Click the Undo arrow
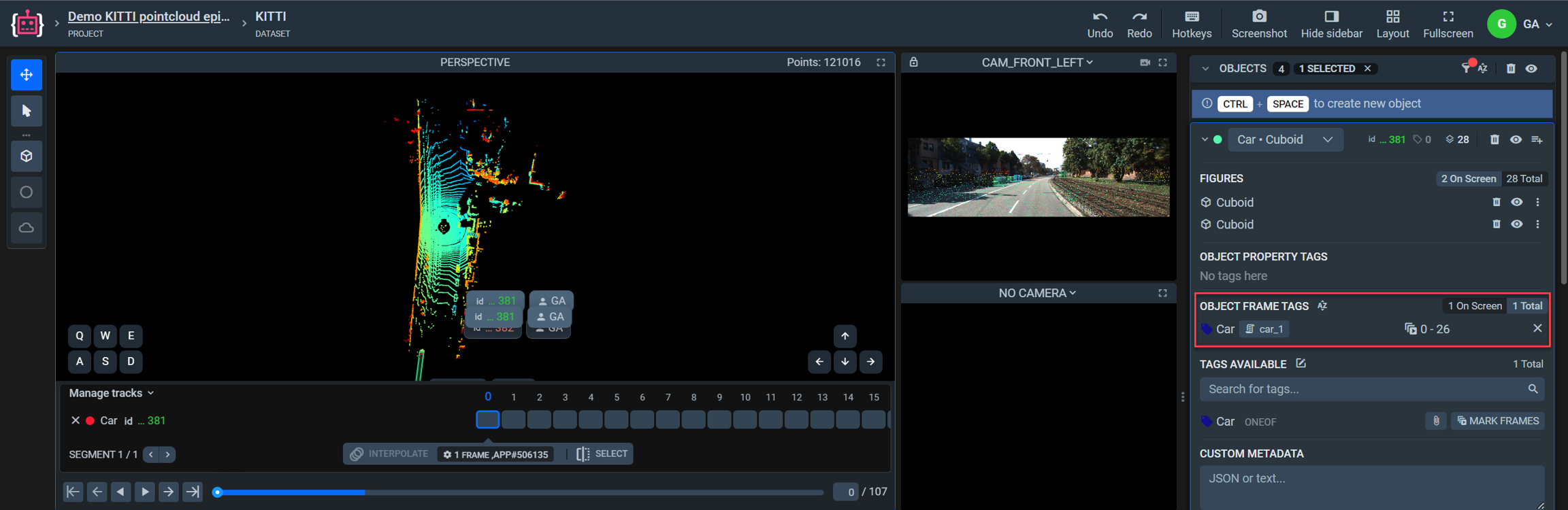 [1099, 17]
